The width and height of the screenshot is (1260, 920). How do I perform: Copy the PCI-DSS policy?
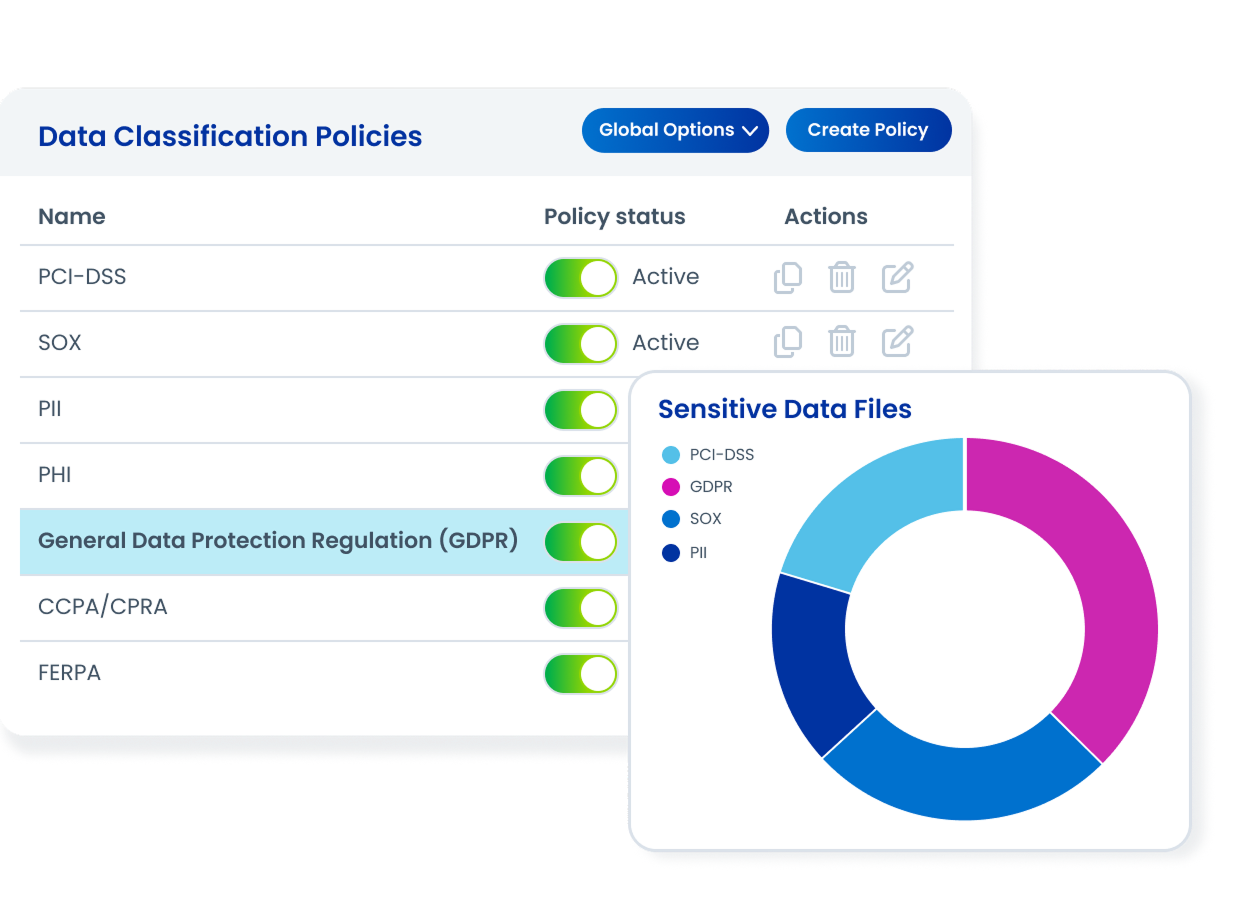[788, 277]
